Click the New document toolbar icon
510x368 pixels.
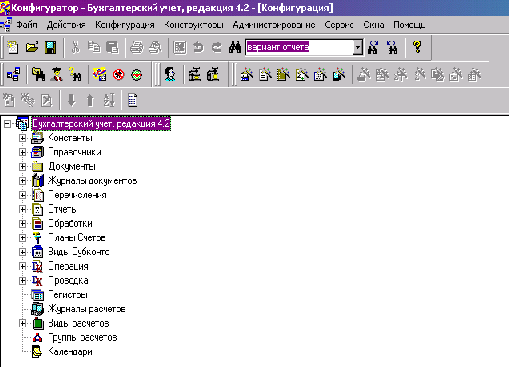click(13, 47)
